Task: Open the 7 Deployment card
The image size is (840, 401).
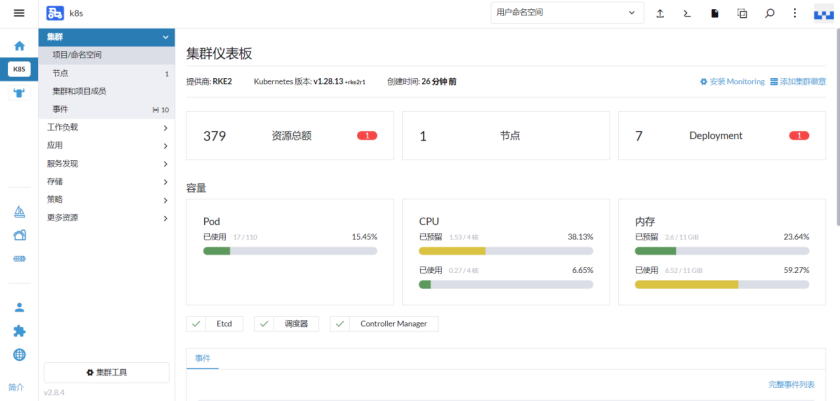Action: 722,135
